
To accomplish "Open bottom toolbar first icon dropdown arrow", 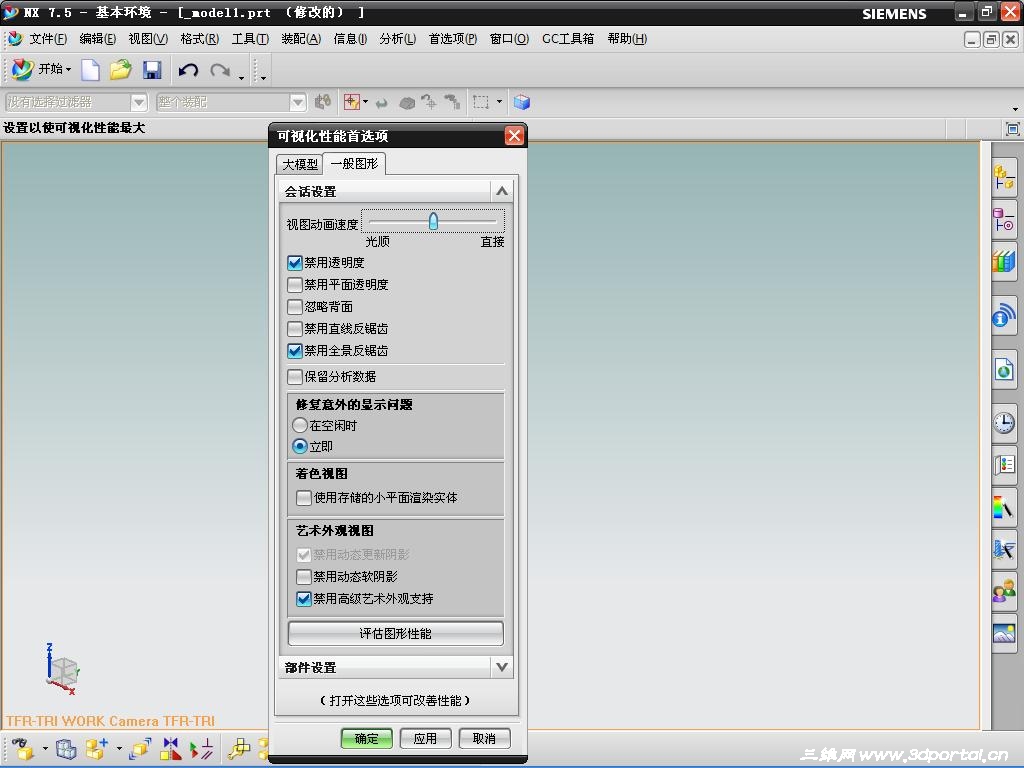I will (x=45, y=748).
